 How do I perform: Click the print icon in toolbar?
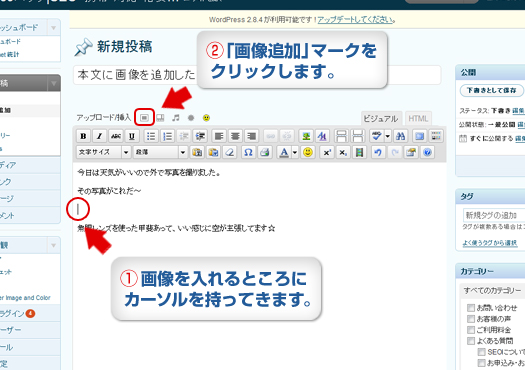coord(265,152)
